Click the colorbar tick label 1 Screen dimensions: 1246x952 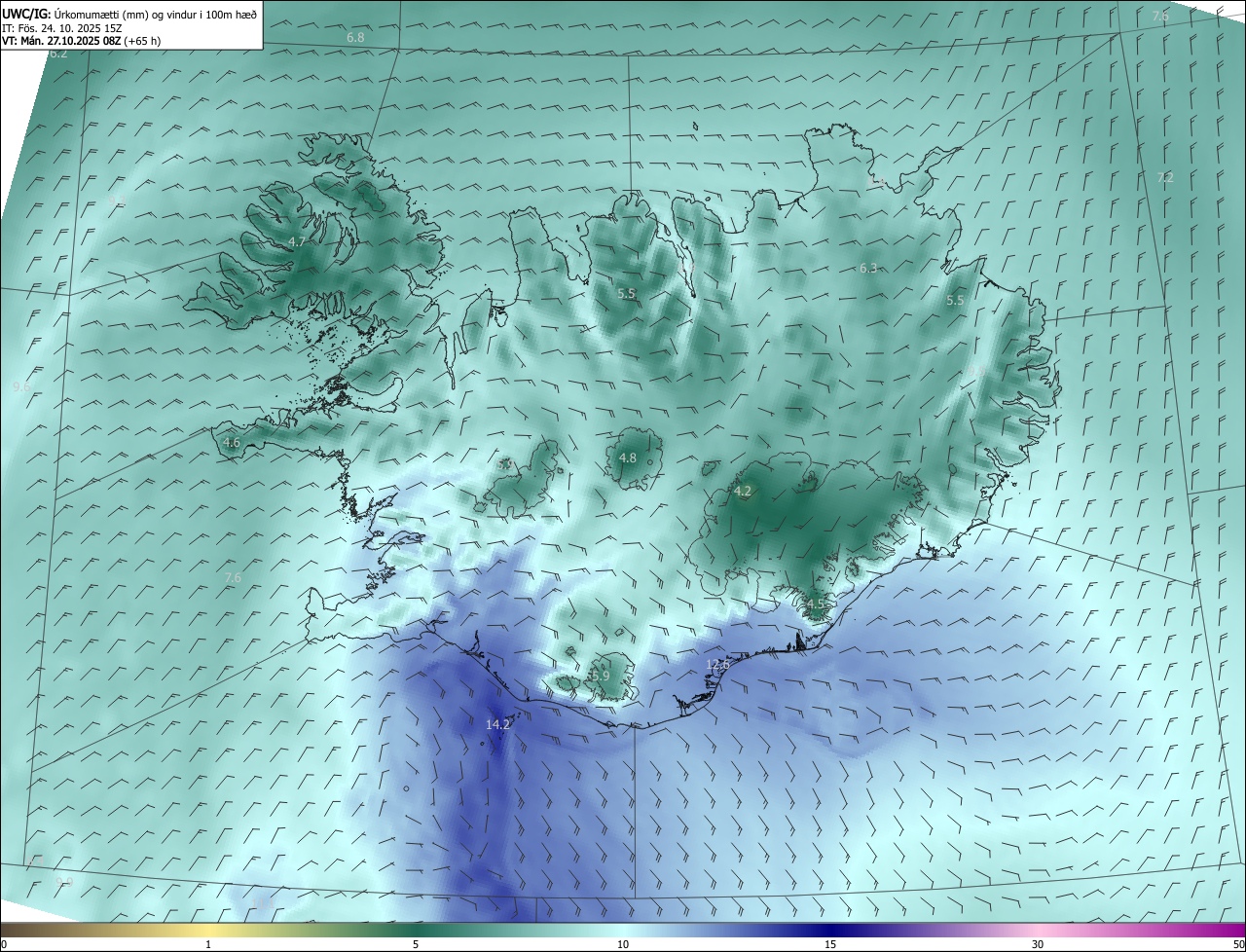[208, 944]
